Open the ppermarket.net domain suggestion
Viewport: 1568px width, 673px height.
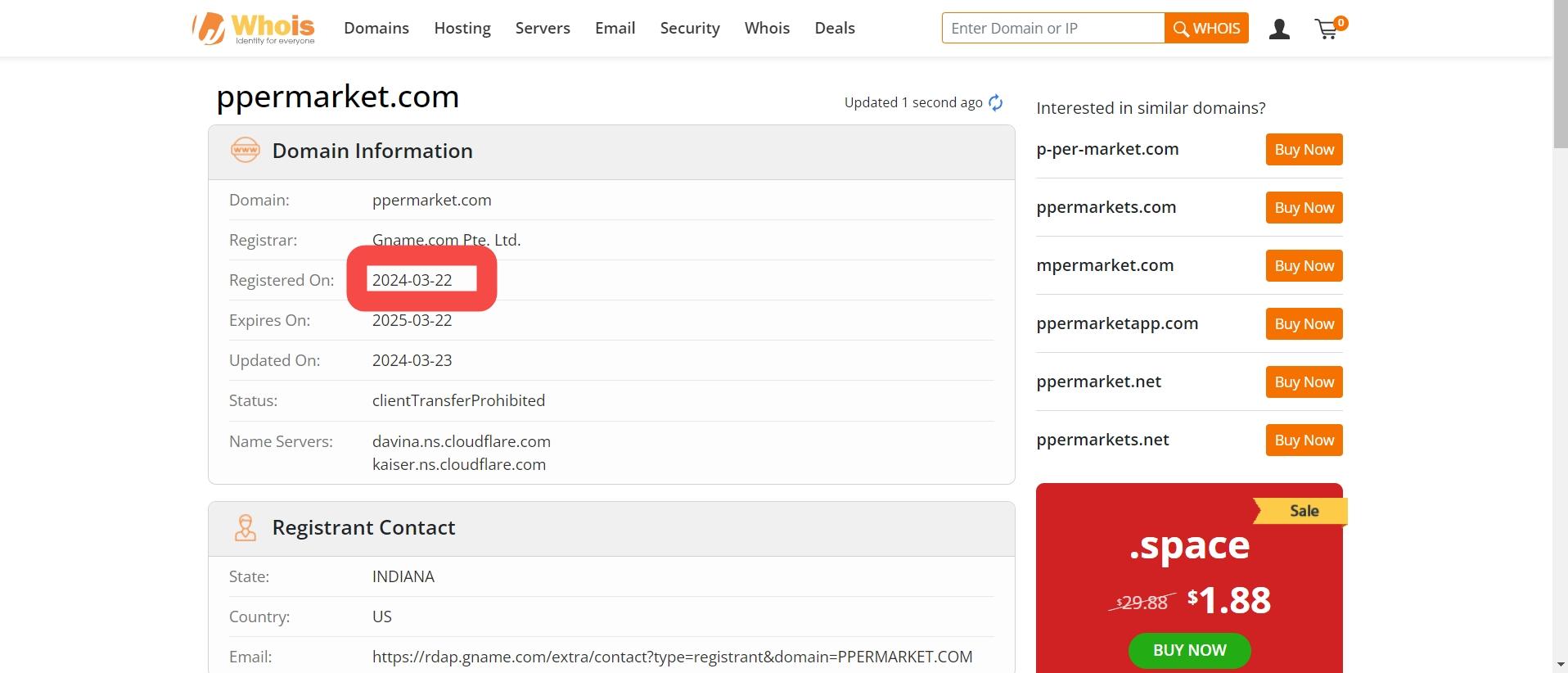click(x=1098, y=382)
